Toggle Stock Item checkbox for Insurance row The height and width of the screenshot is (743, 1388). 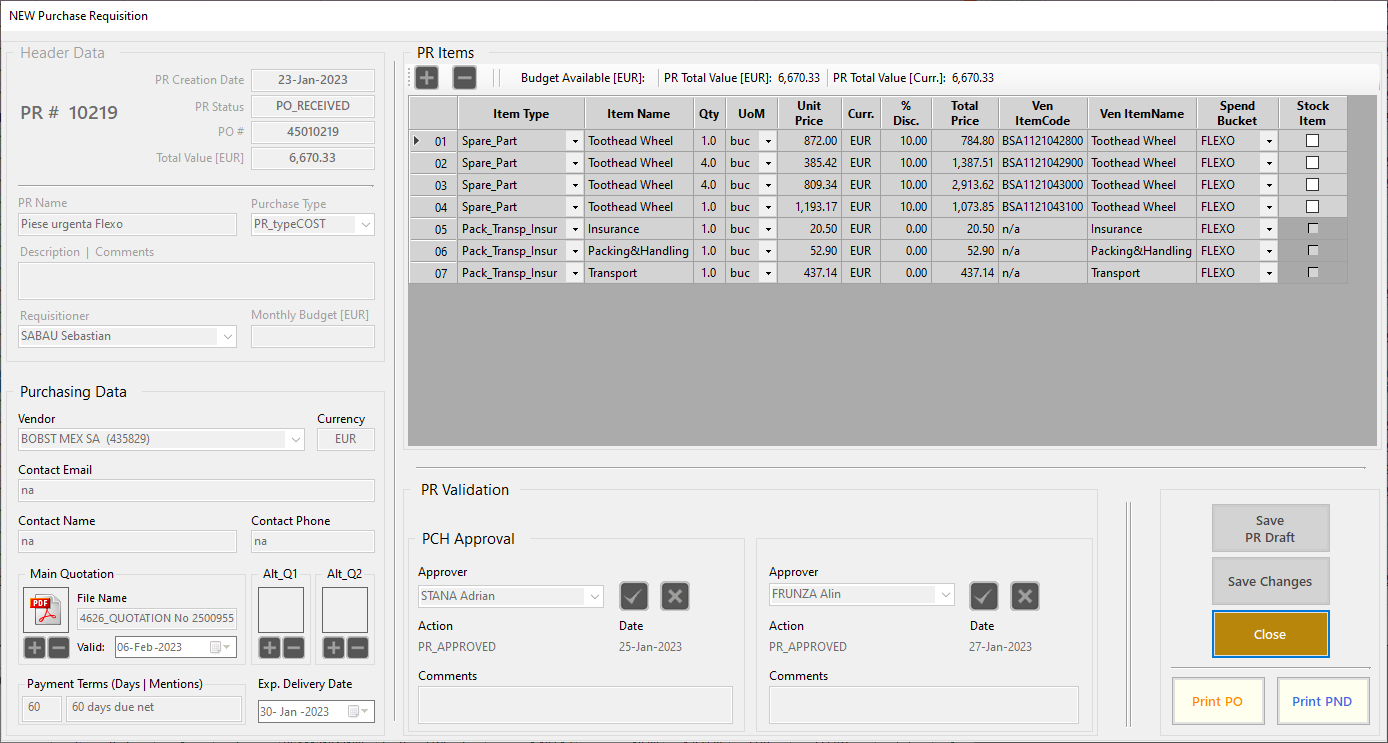pyautogui.click(x=1313, y=229)
